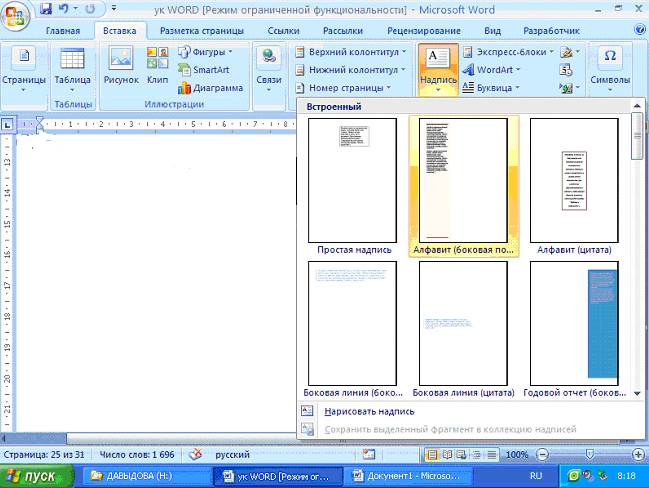649x488 pixels.
Task: Select the Простая надпись text box template
Action: [x=353, y=180]
